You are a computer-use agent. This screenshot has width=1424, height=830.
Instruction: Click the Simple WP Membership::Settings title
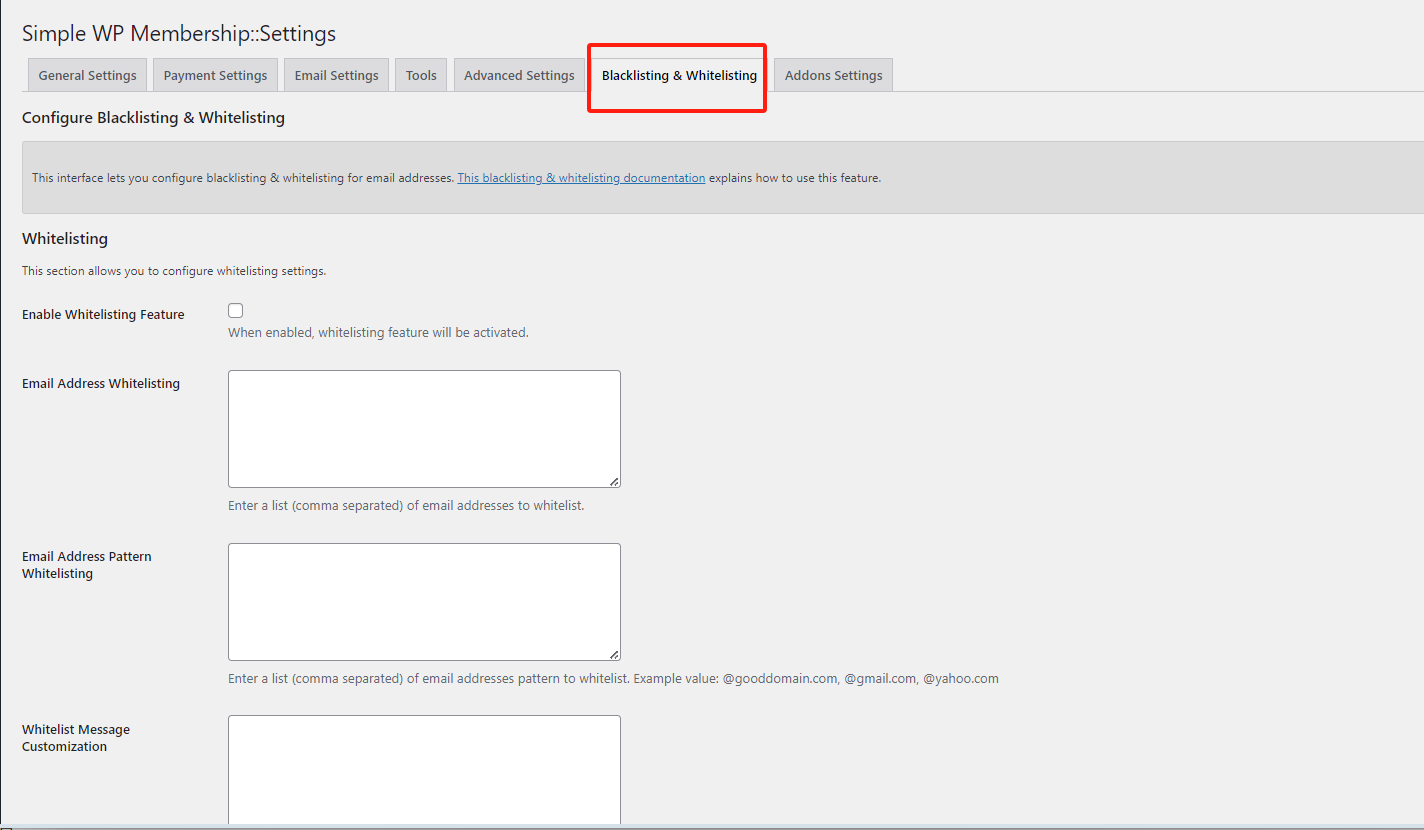coord(178,33)
